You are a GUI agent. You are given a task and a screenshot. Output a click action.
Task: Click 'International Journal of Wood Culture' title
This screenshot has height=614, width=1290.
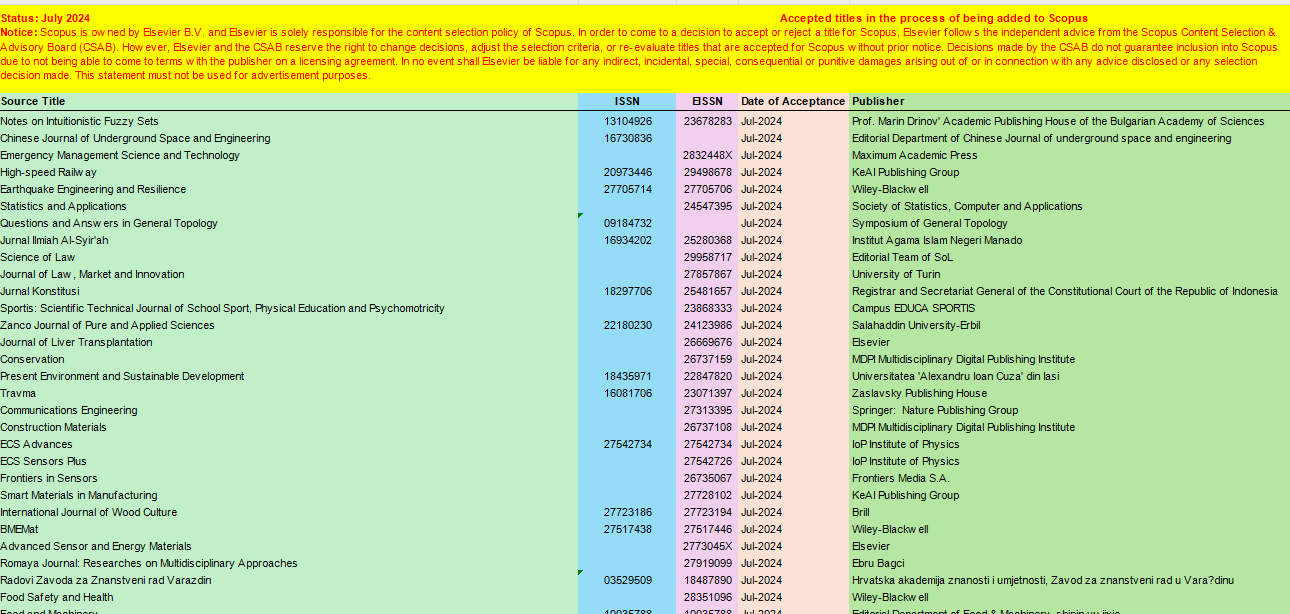point(289,512)
